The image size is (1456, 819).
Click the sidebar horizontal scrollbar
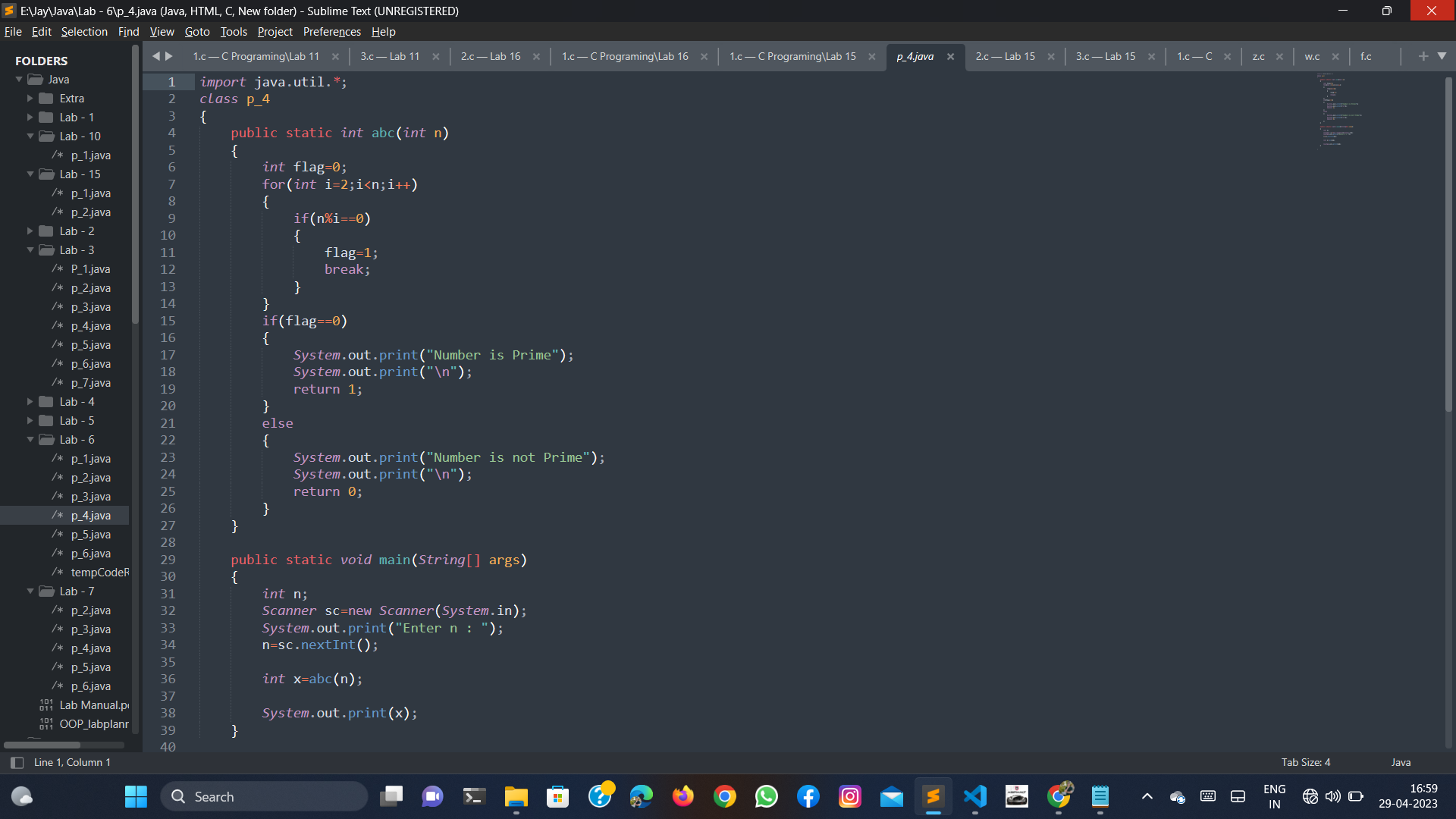click(x=42, y=745)
